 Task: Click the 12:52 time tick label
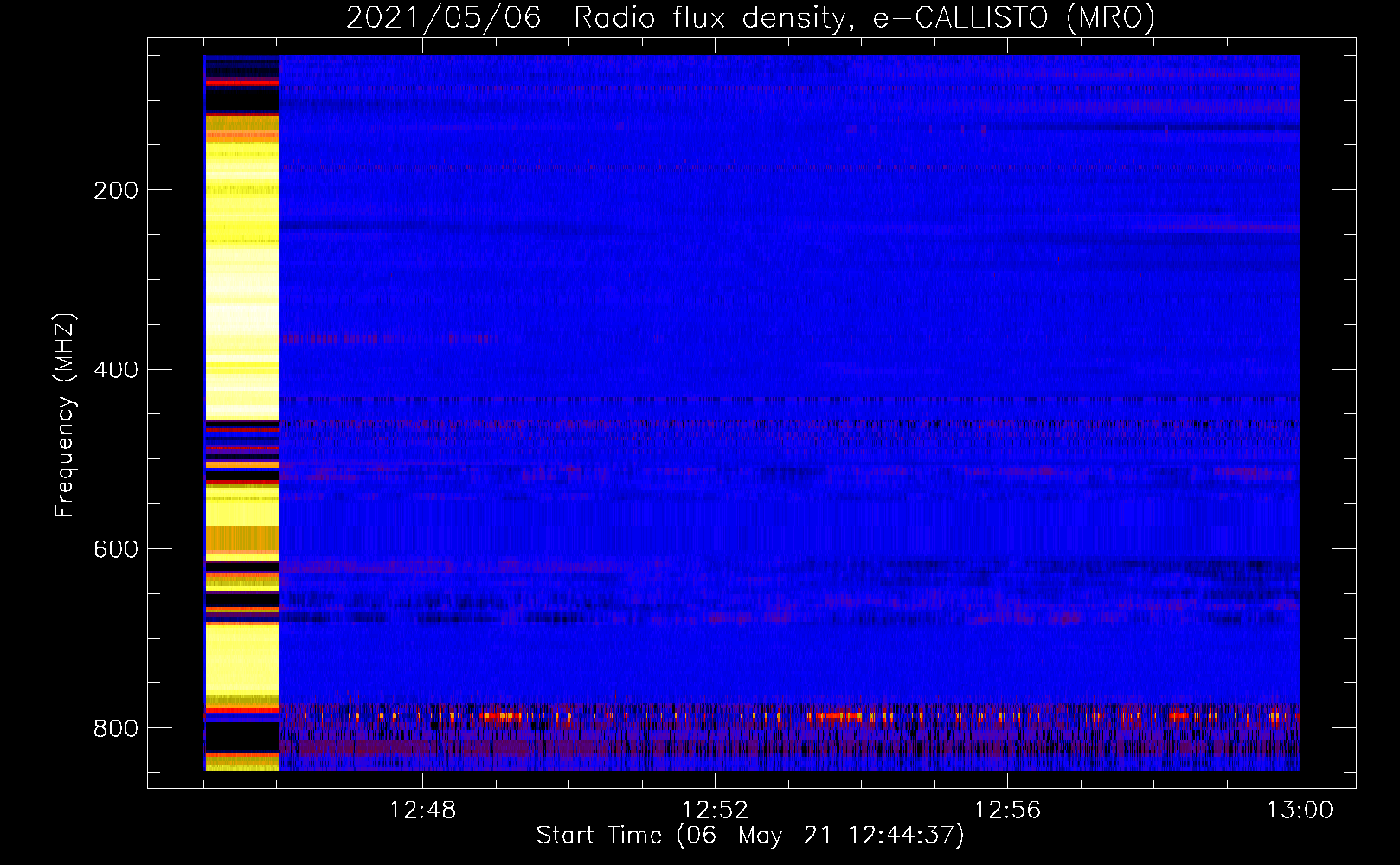715,811
